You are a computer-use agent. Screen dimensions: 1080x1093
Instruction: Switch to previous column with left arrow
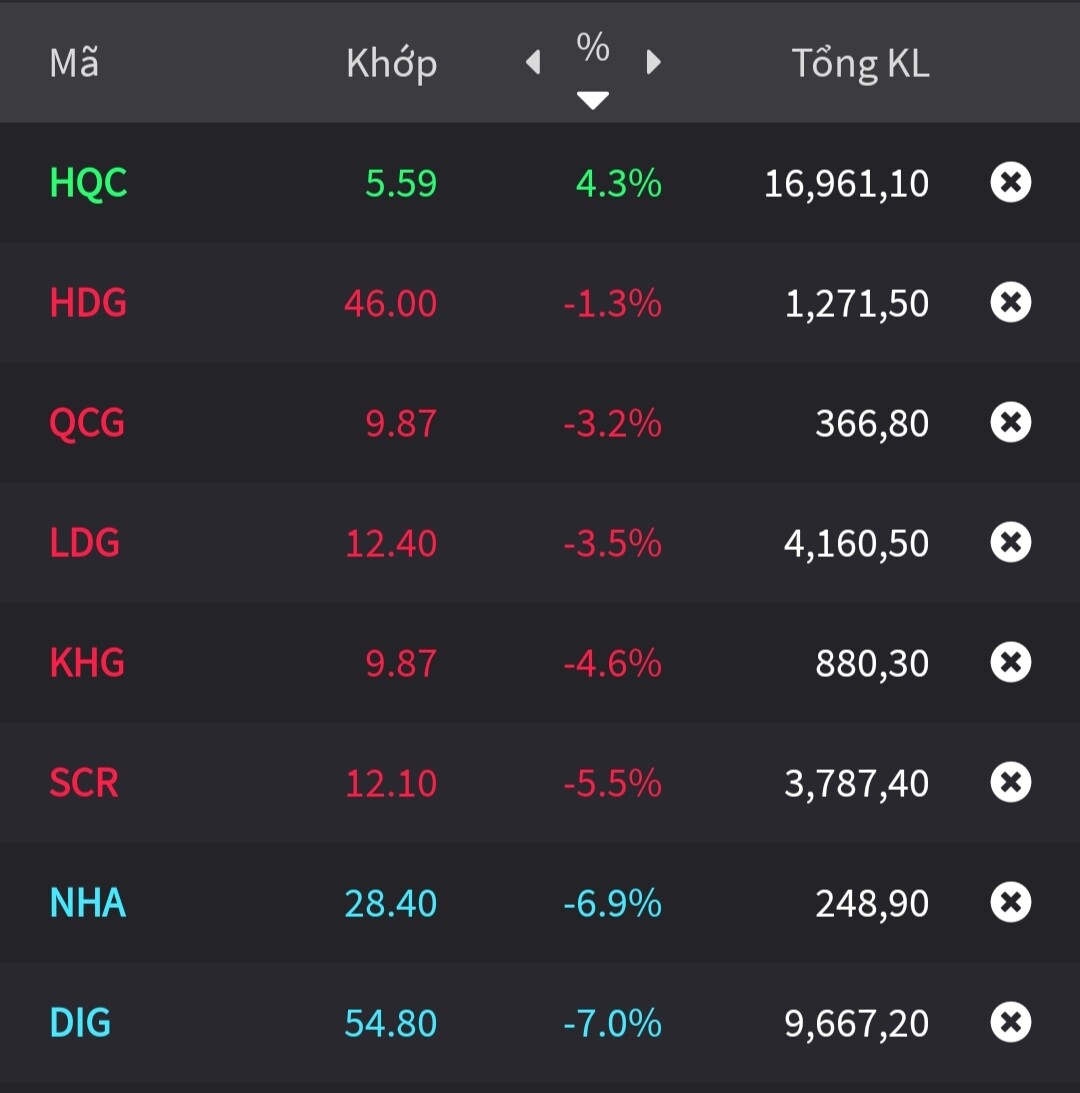(533, 63)
